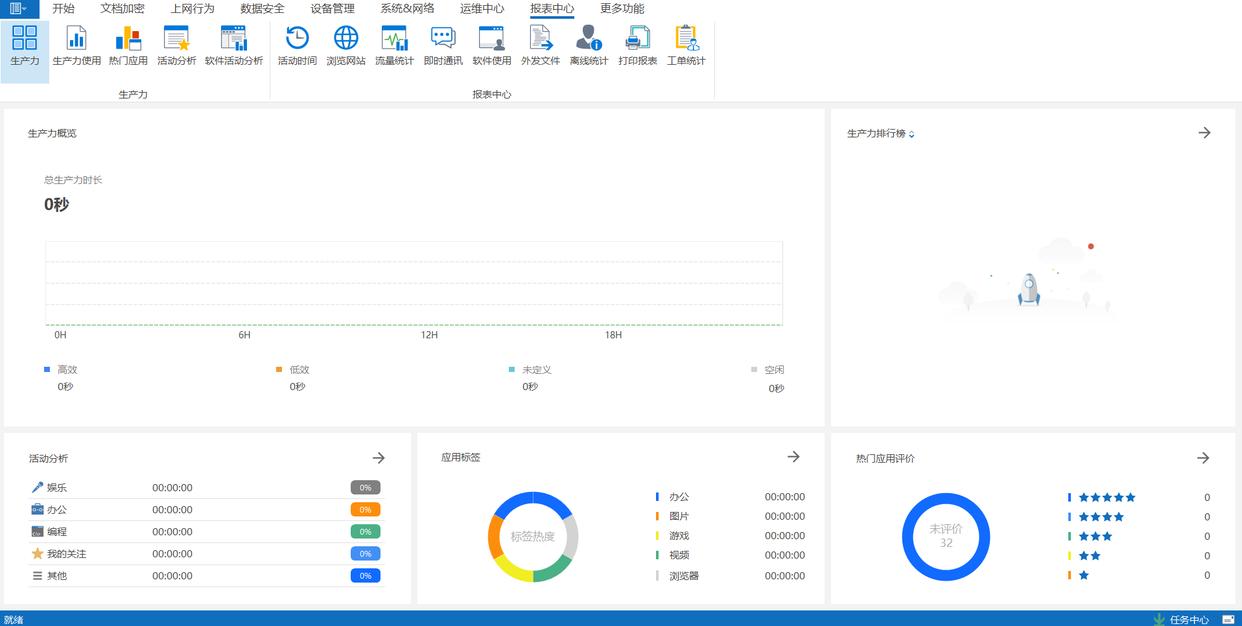Viewport: 1242px width, 626px height.
Task: Expand 应用标签 panel via arrow
Action: [x=793, y=457]
